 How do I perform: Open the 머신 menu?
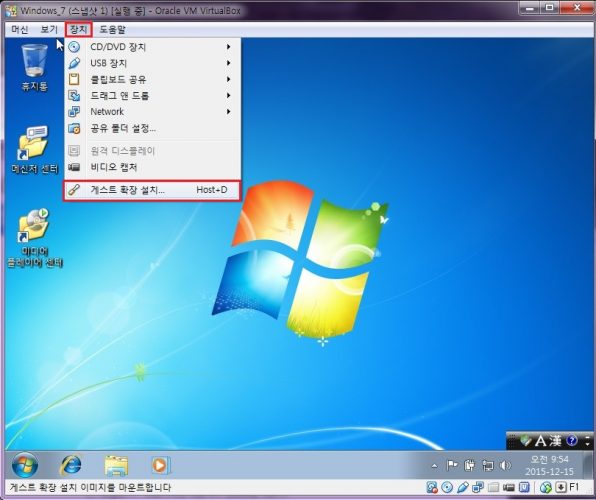point(20,29)
